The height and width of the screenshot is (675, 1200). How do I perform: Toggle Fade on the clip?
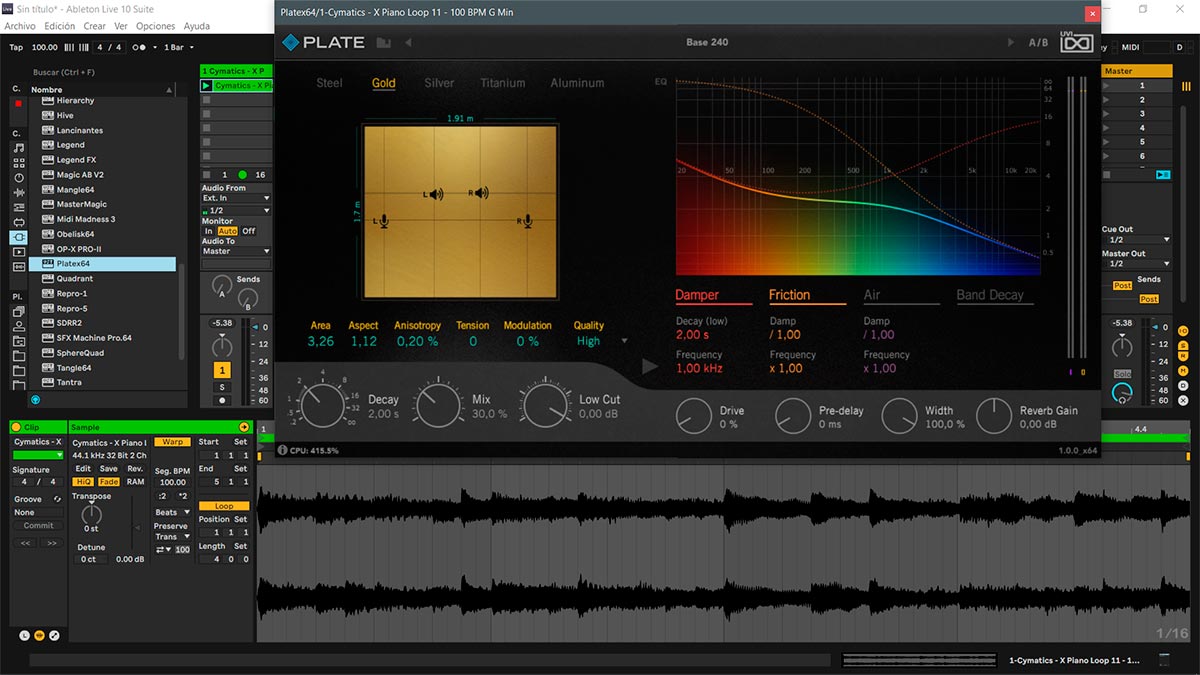[x=108, y=482]
